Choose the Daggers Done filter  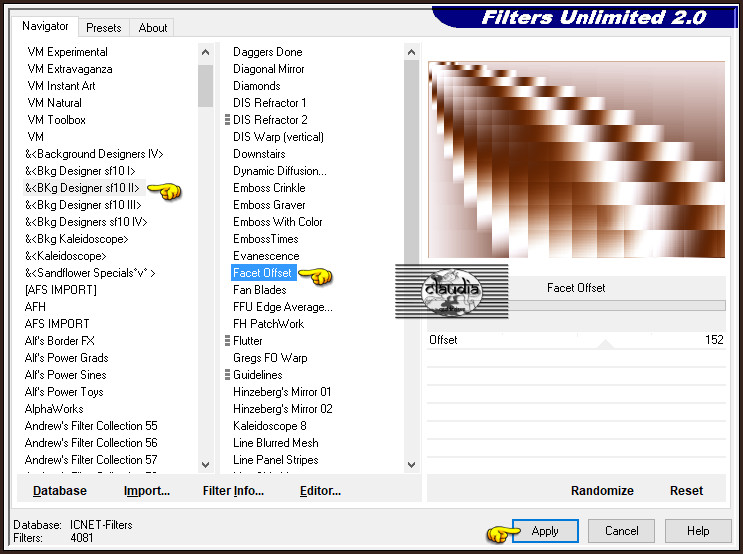click(268, 52)
